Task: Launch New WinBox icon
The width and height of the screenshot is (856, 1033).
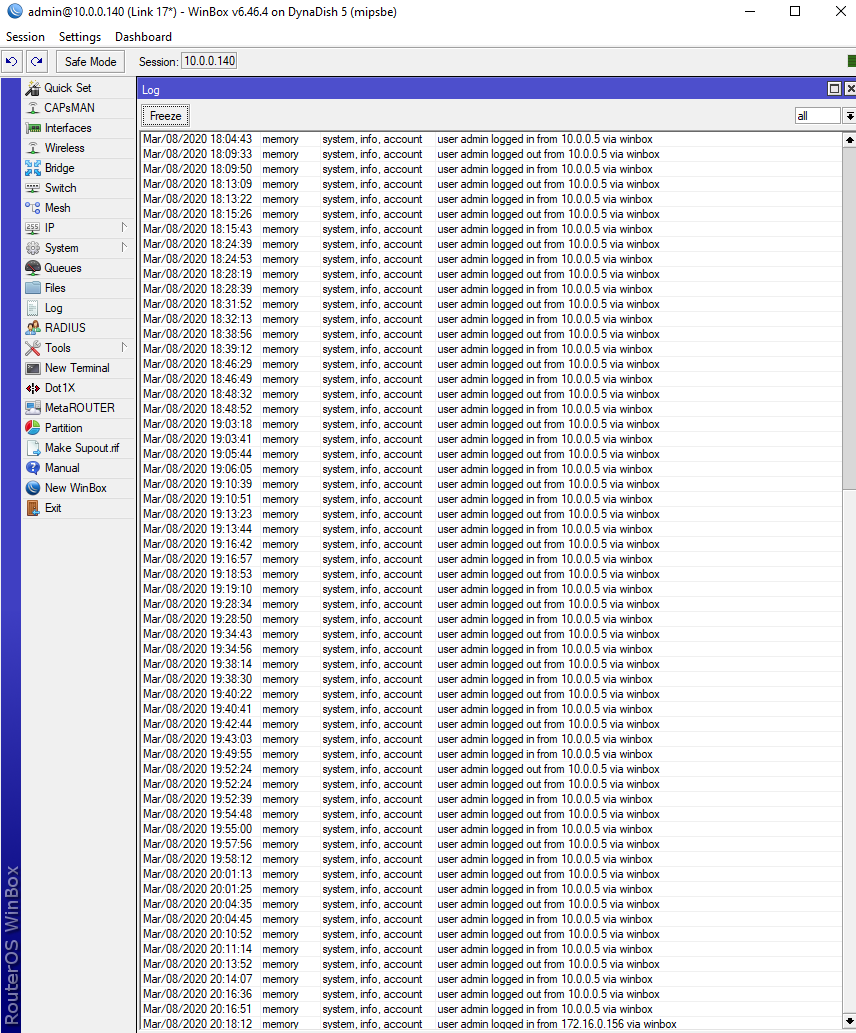Action: pyautogui.click(x=33, y=488)
